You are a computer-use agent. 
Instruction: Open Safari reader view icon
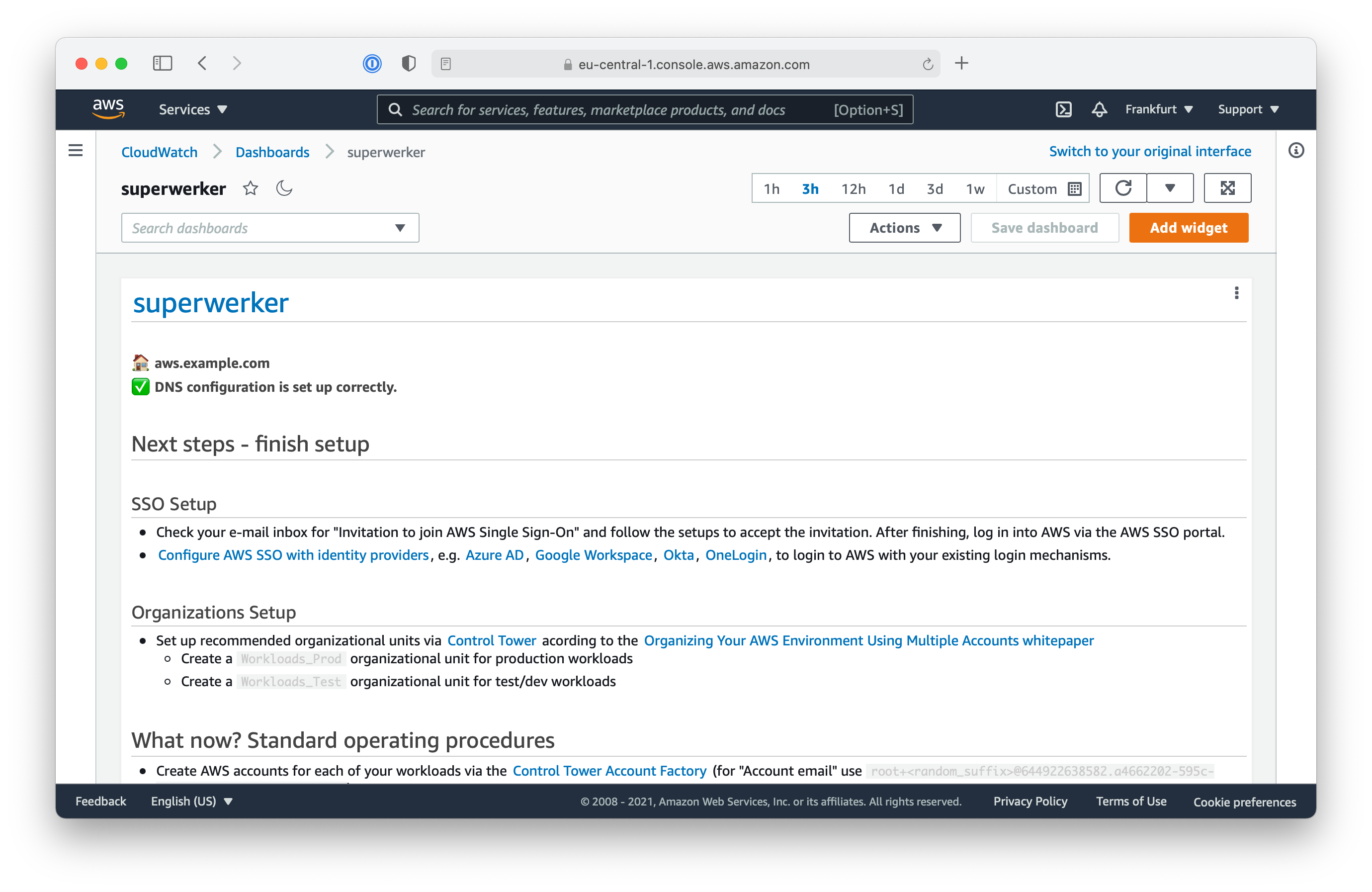tap(445, 64)
